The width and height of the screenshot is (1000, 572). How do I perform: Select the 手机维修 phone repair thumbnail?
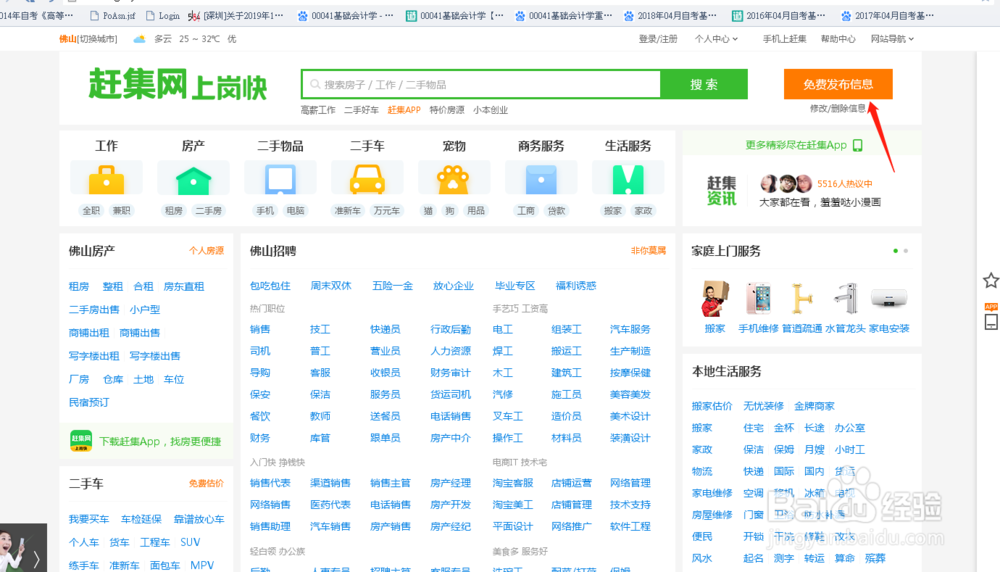click(x=758, y=298)
